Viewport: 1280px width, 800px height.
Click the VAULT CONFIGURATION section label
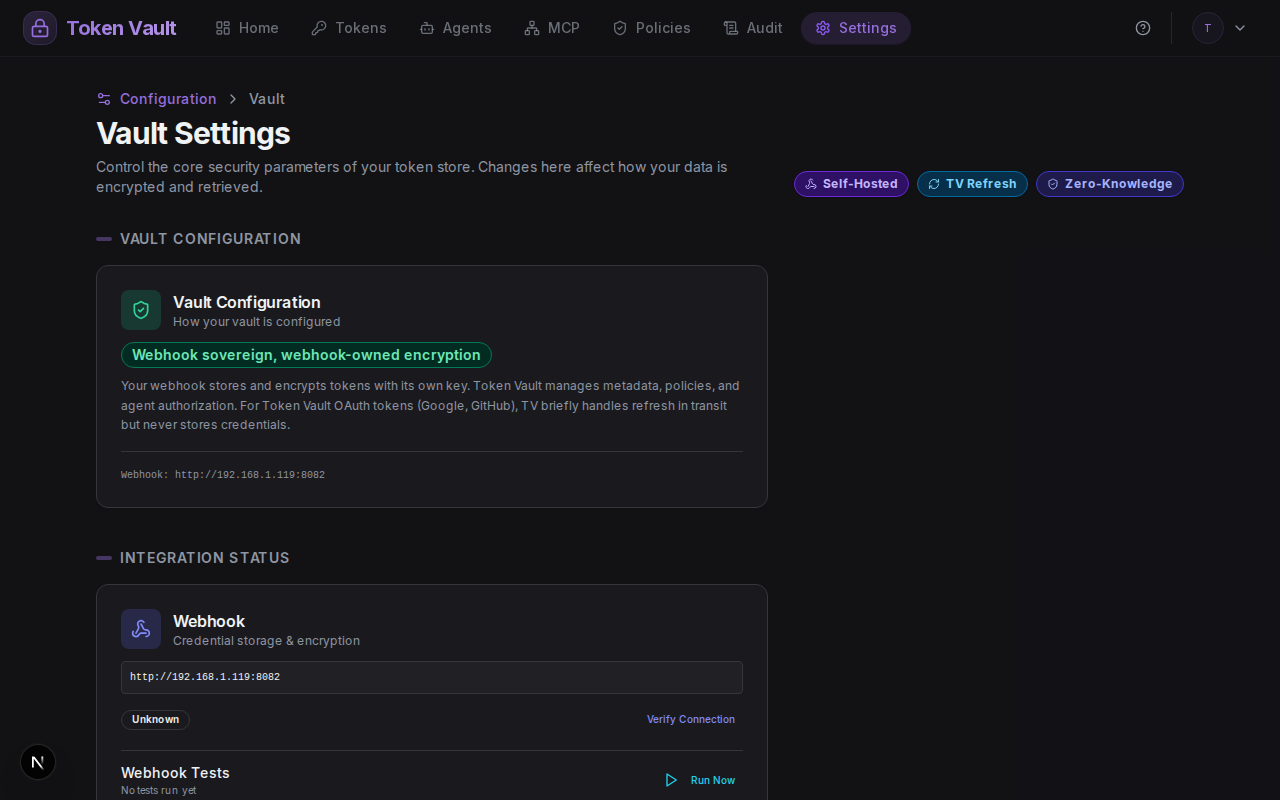click(x=210, y=239)
